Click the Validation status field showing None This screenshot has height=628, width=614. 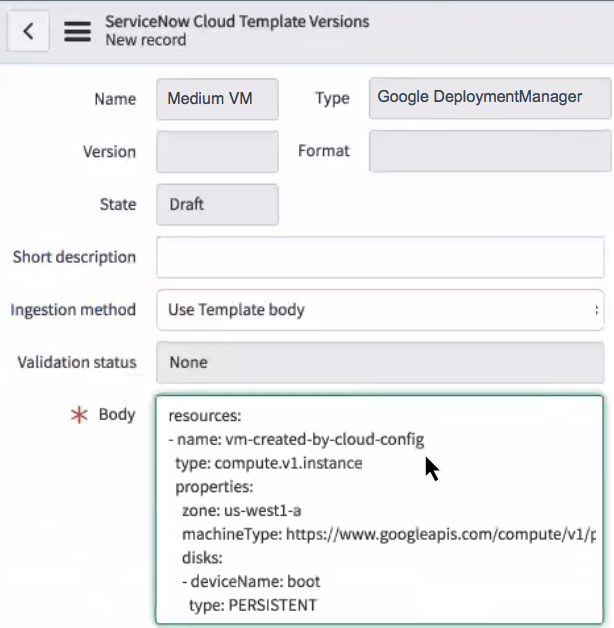coord(380,362)
